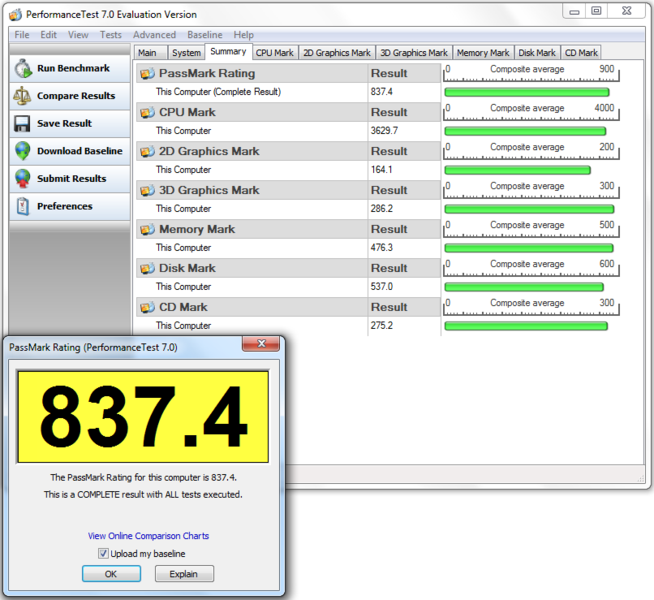Click the PerformanceTest title bar app icon

[15, 15]
